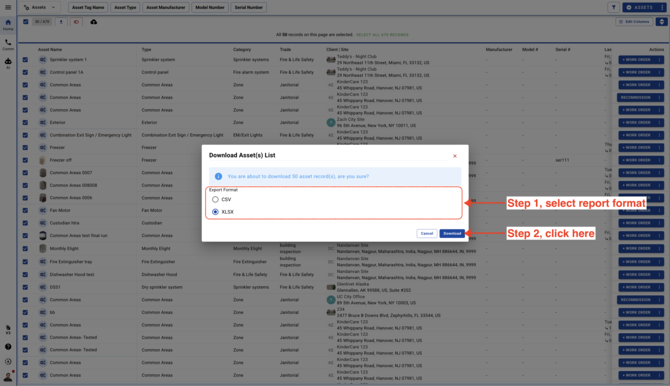The width and height of the screenshot is (670, 386).
Task: Click the Control panel 1A asset icon
Action: [43, 72]
